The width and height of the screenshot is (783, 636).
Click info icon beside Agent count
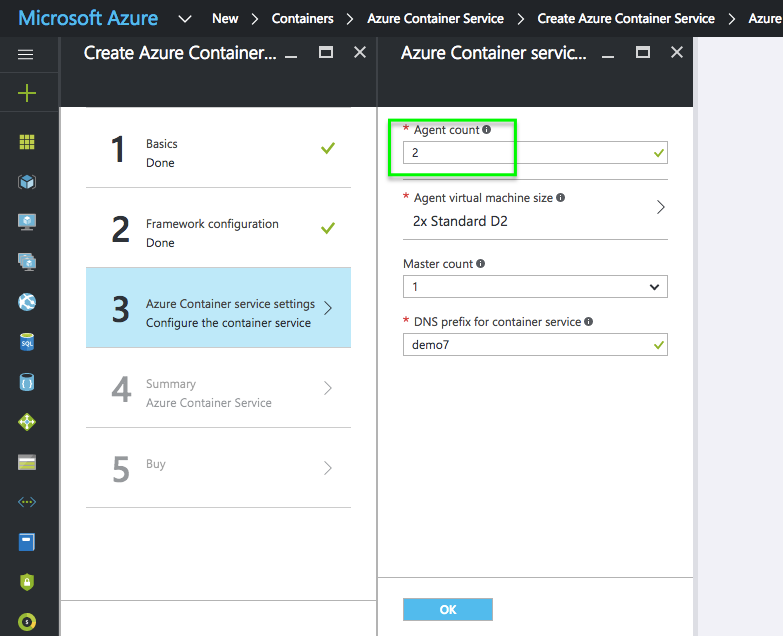click(x=487, y=130)
